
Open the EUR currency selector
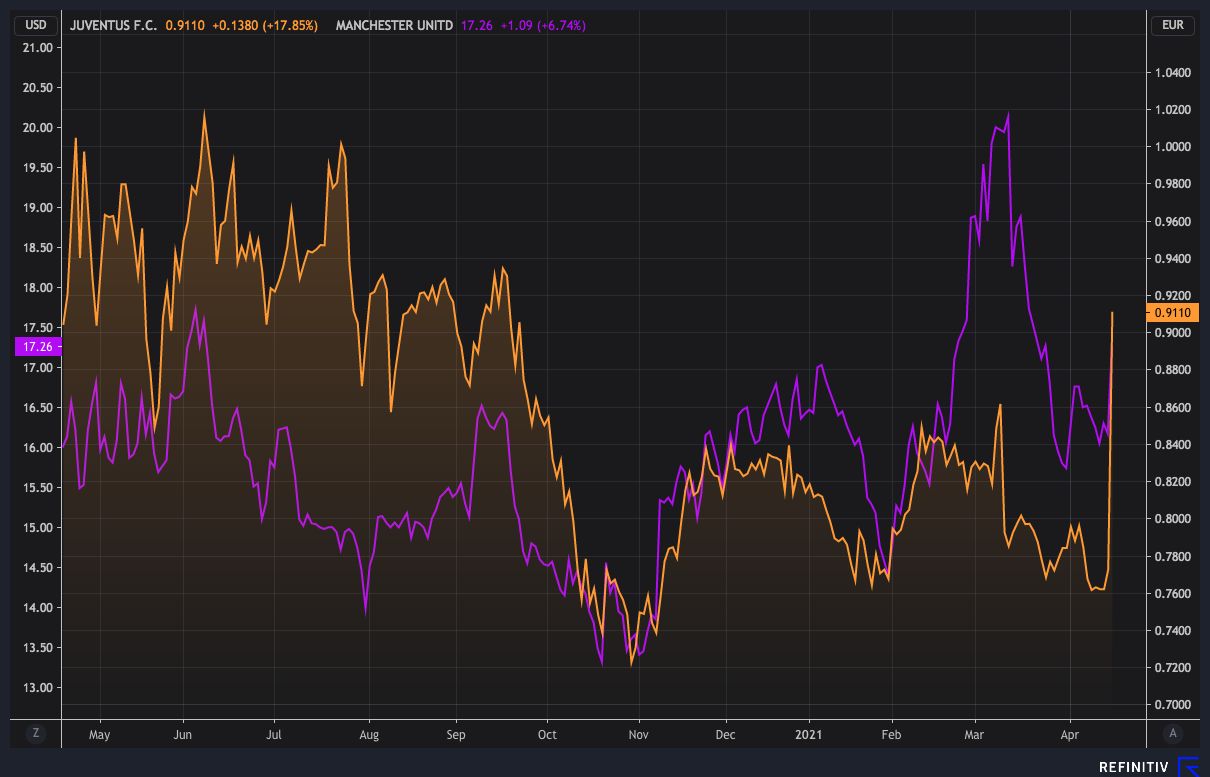pos(1173,25)
